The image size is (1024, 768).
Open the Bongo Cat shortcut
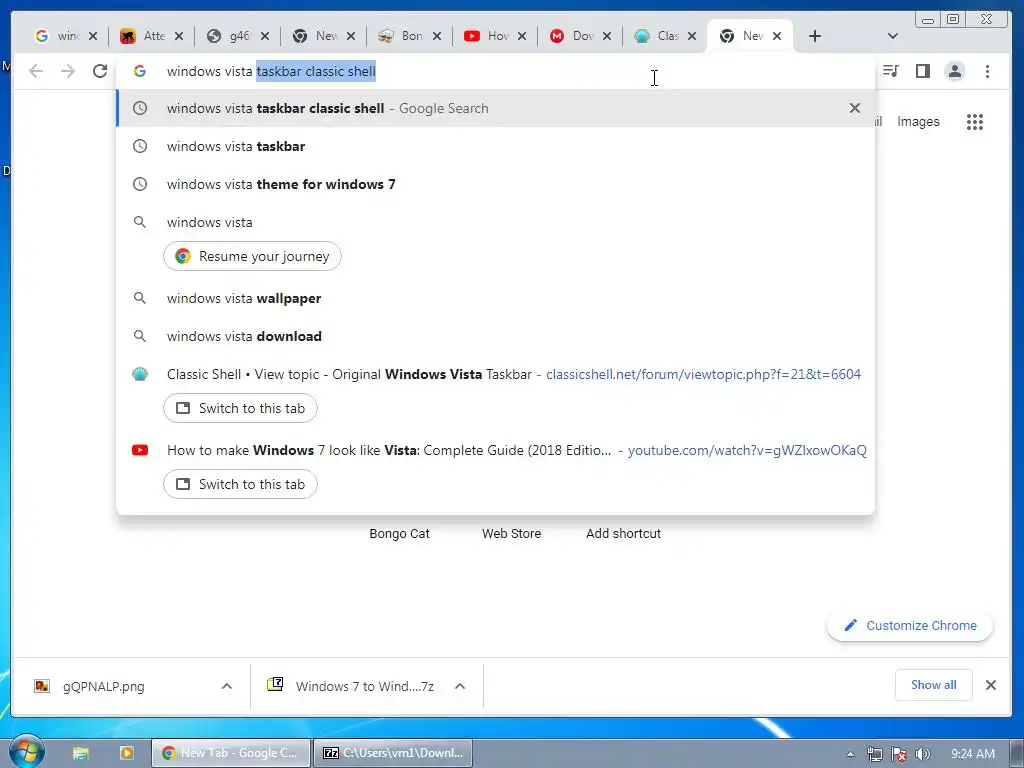coord(399,533)
